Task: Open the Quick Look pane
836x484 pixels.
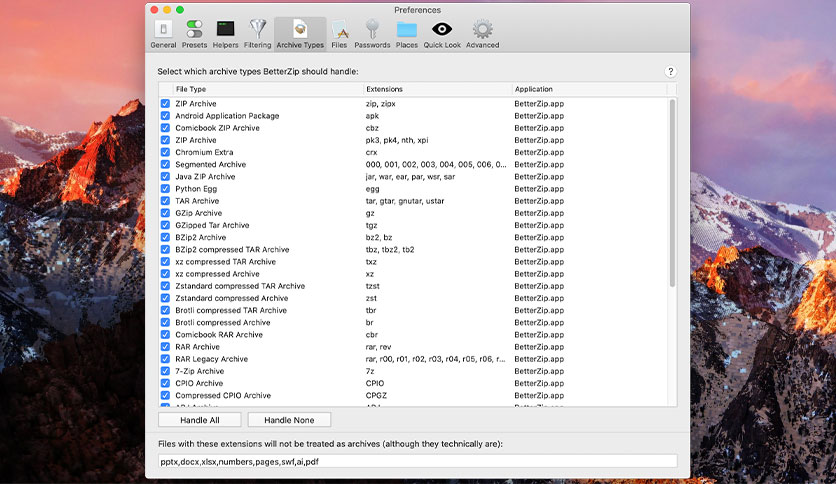Action: click(x=442, y=34)
